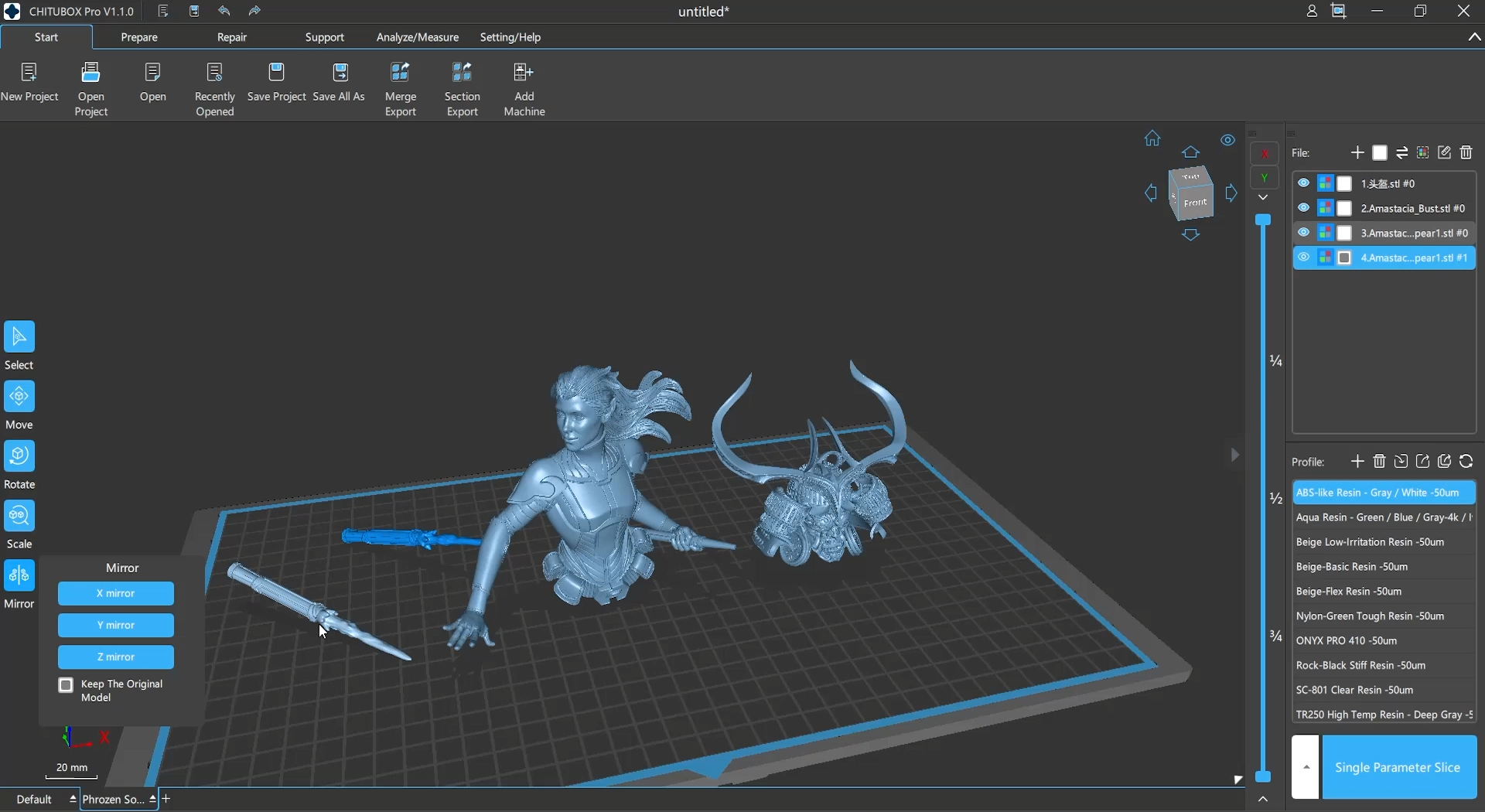Image resolution: width=1485 pixels, height=812 pixels.
Task: Open the Section Export tool
Action: point(463,73)
